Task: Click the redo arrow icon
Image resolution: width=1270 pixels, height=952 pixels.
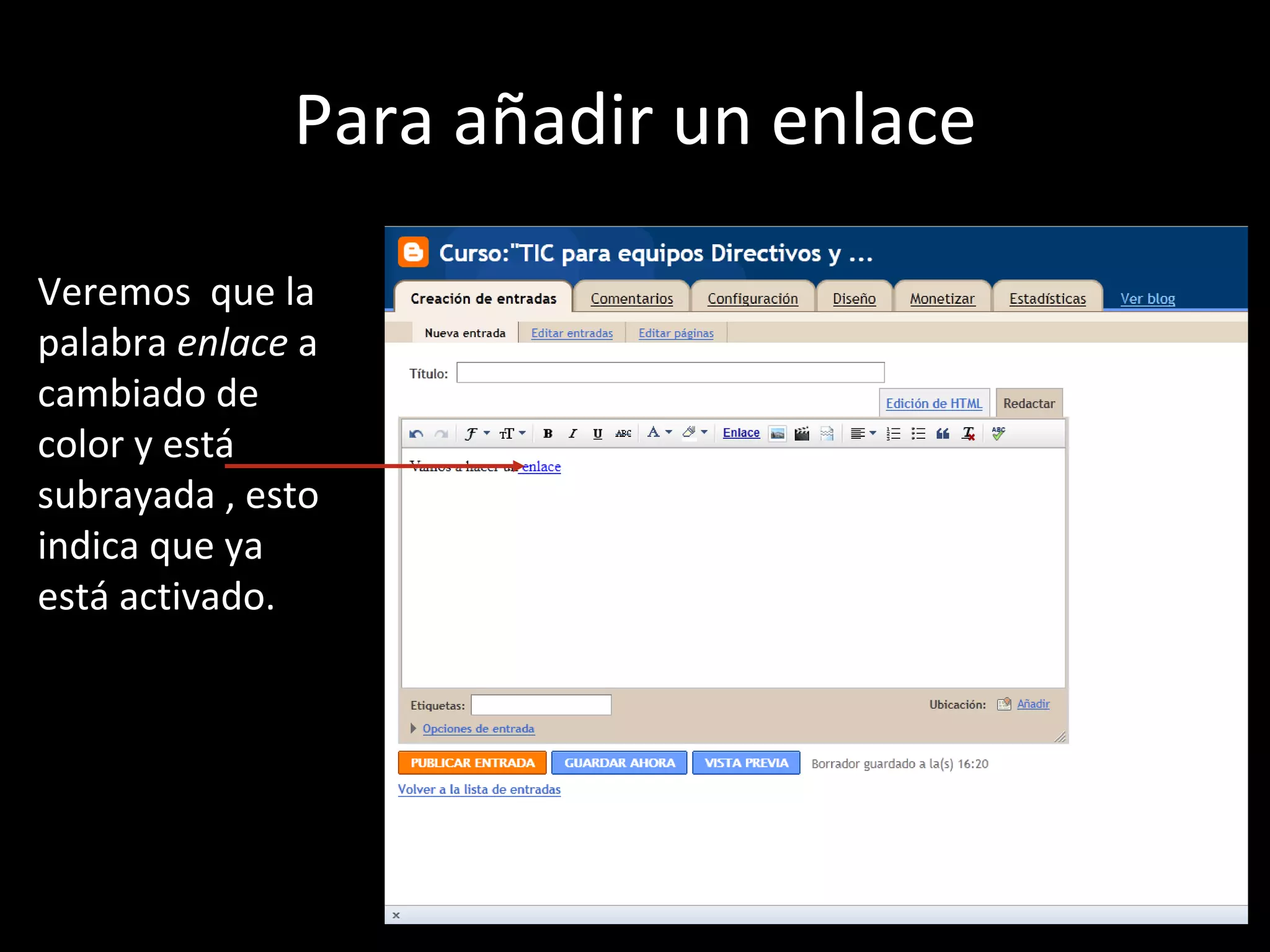Action: [x=441, y=434]
